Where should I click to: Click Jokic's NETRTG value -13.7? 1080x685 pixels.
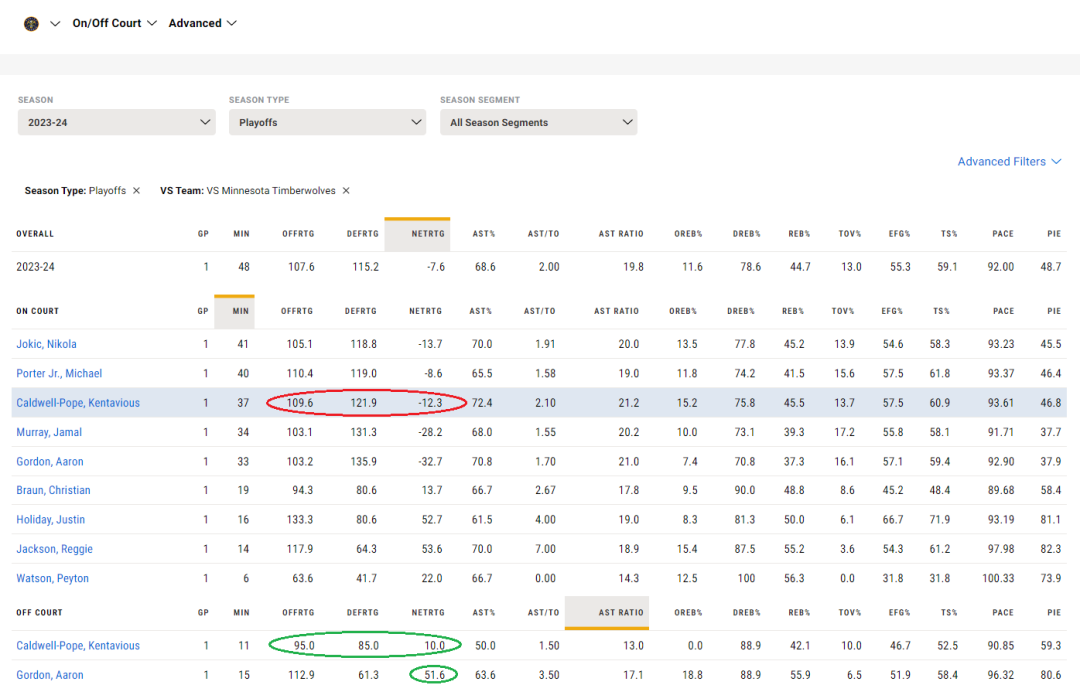click(x=430, y=344)
